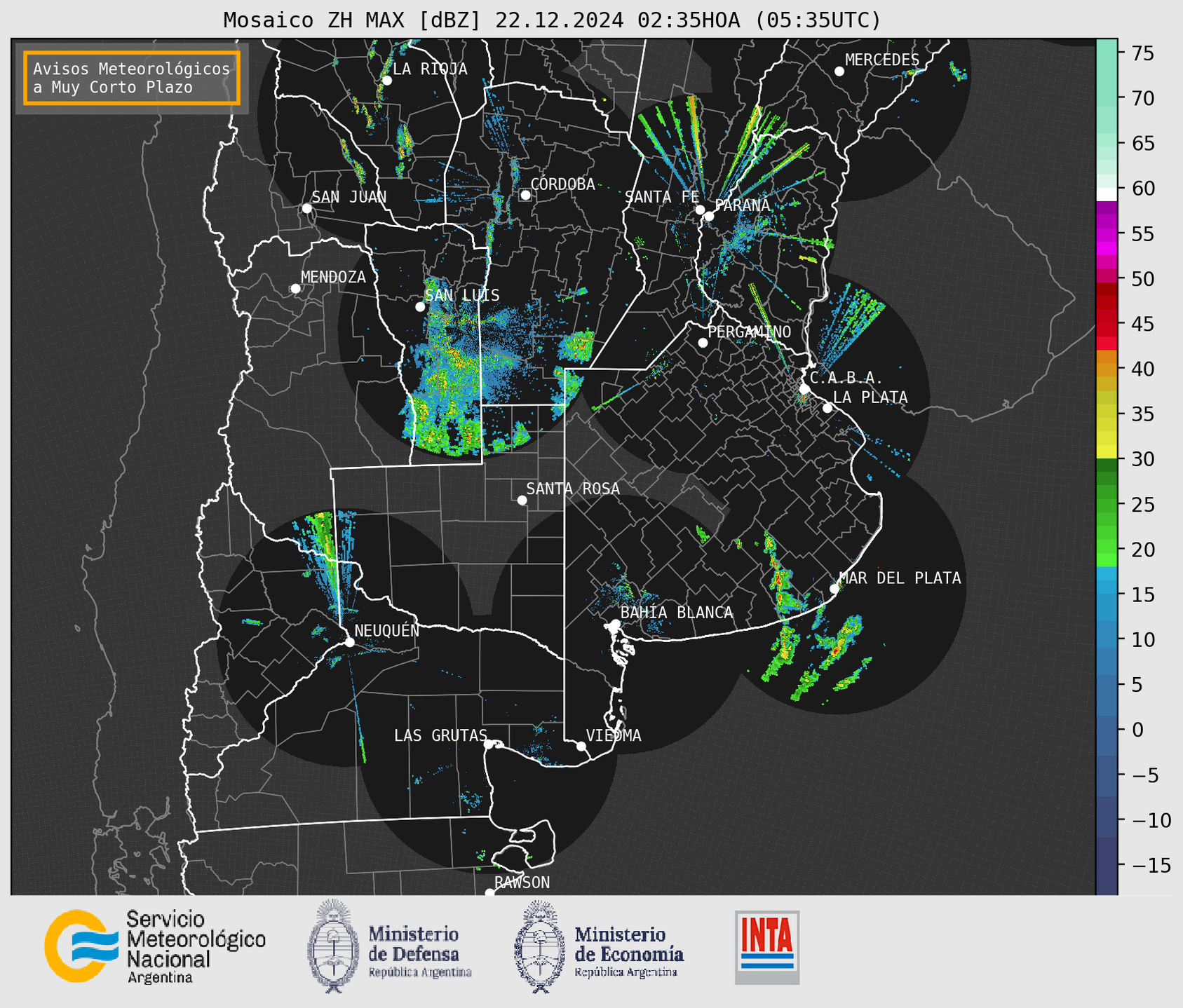Open Avisos Meteorológicos a Muy Corto Plazo box
The width and height of the screenshot is (1183, 1008).
(132, 78)
